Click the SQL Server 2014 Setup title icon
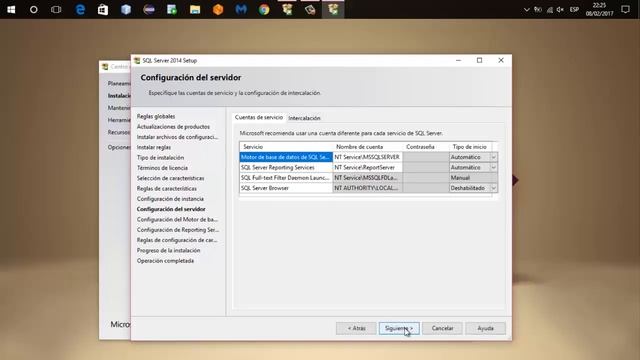 coord(137,60)
